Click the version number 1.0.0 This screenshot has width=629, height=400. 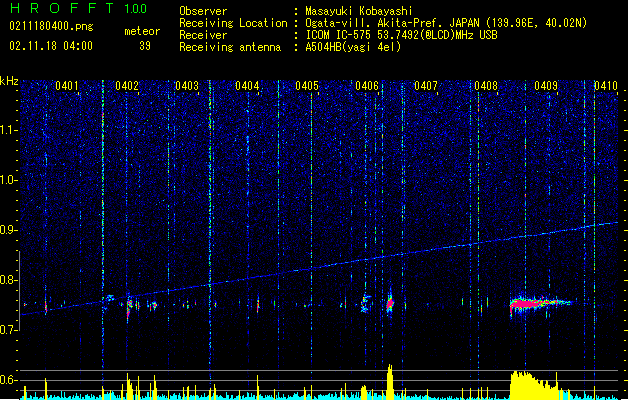pyautogui.click(x=136, y=8)
